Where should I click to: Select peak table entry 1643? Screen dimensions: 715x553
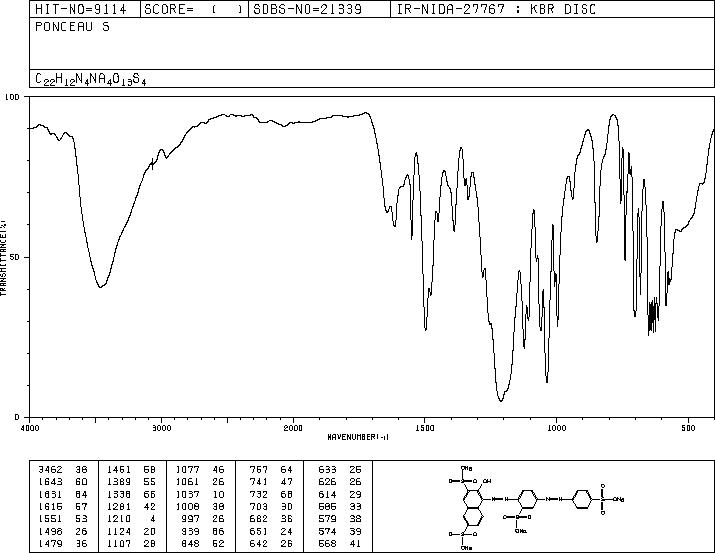point(50,482)
